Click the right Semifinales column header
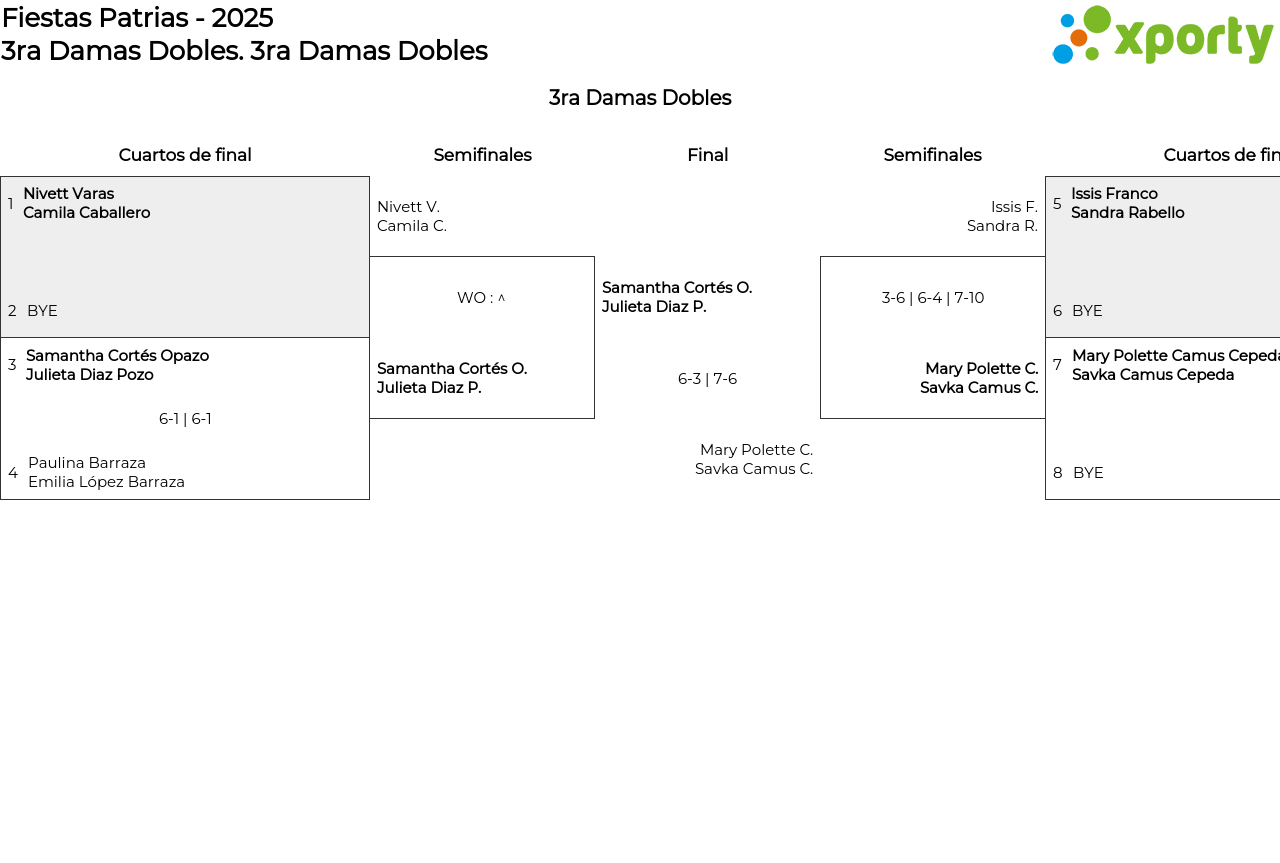 932,155
